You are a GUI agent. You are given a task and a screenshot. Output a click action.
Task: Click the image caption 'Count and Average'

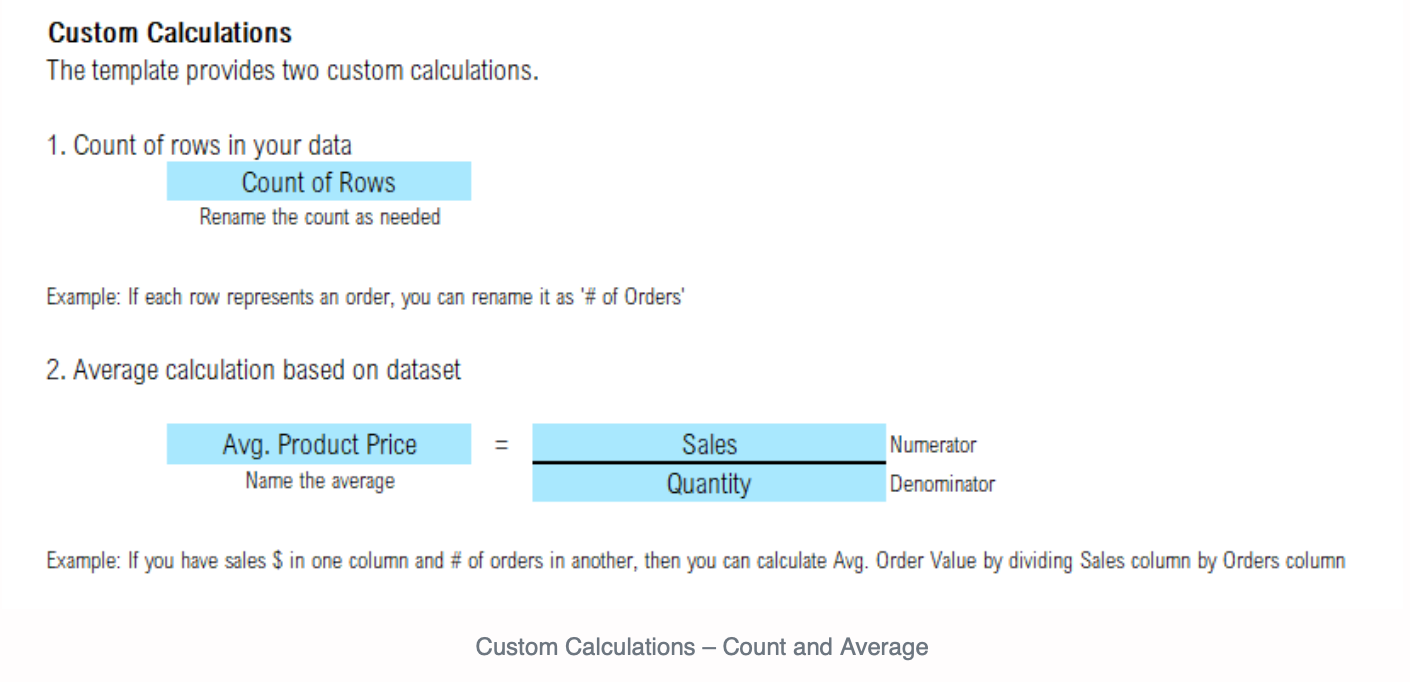click(825, 647)
